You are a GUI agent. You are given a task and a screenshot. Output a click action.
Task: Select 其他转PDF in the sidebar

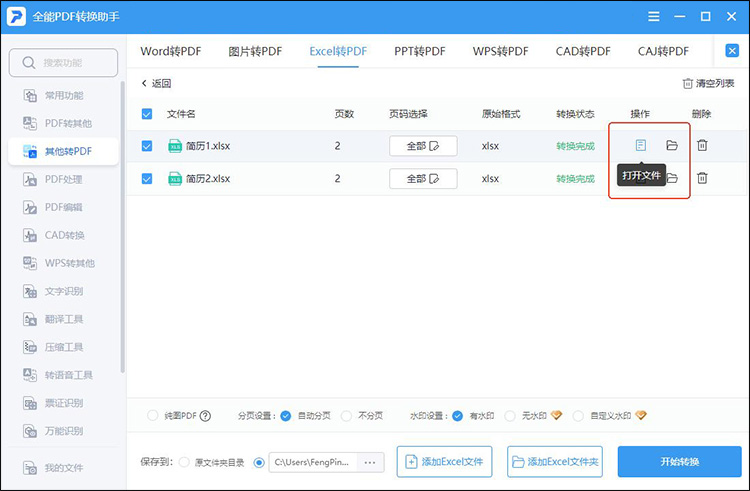click(x=63, y=152)
